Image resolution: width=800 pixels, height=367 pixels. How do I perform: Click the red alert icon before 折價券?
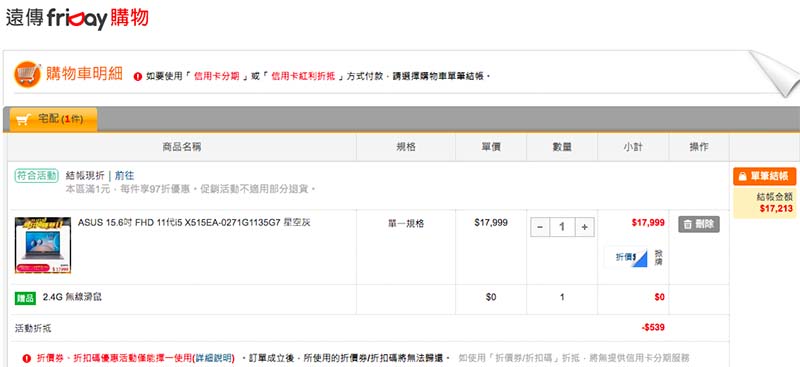(x=27, y=358)
